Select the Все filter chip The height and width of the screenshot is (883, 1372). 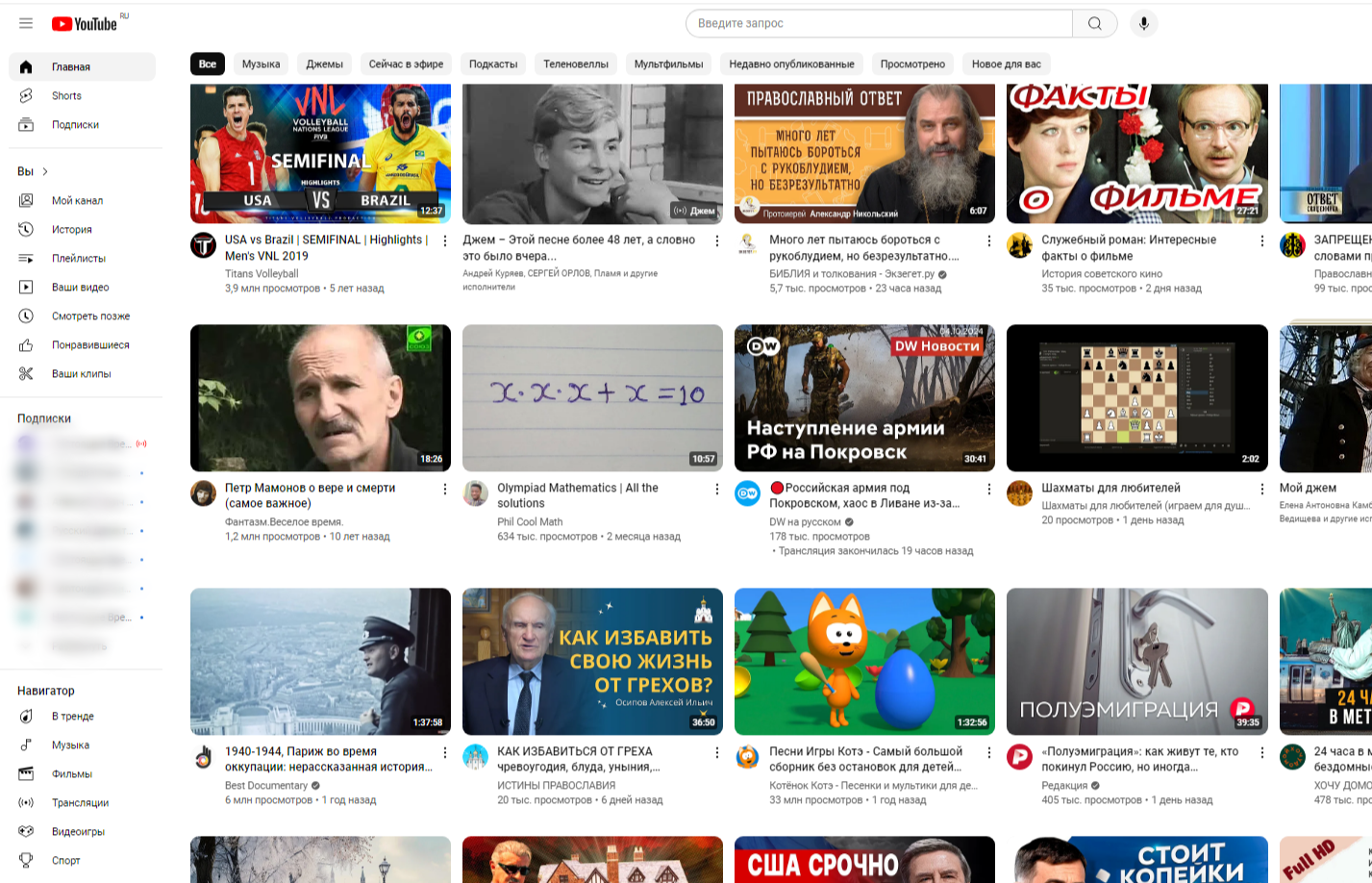click(x=207, y=63)
